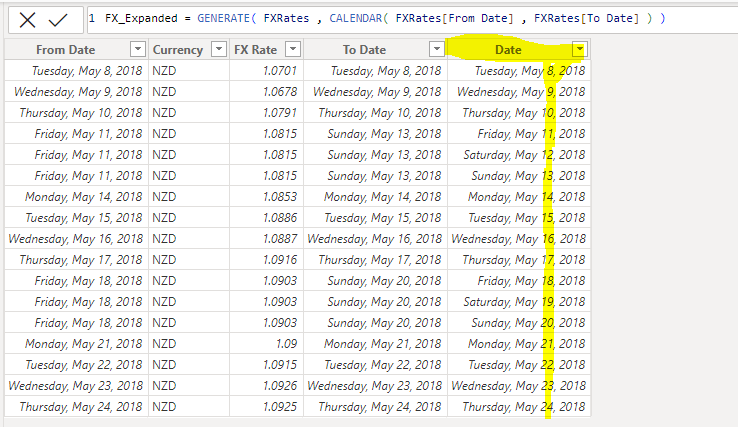
Task: Click into the FX_Expanded DAX formula bar
Action: coord(412,19)
